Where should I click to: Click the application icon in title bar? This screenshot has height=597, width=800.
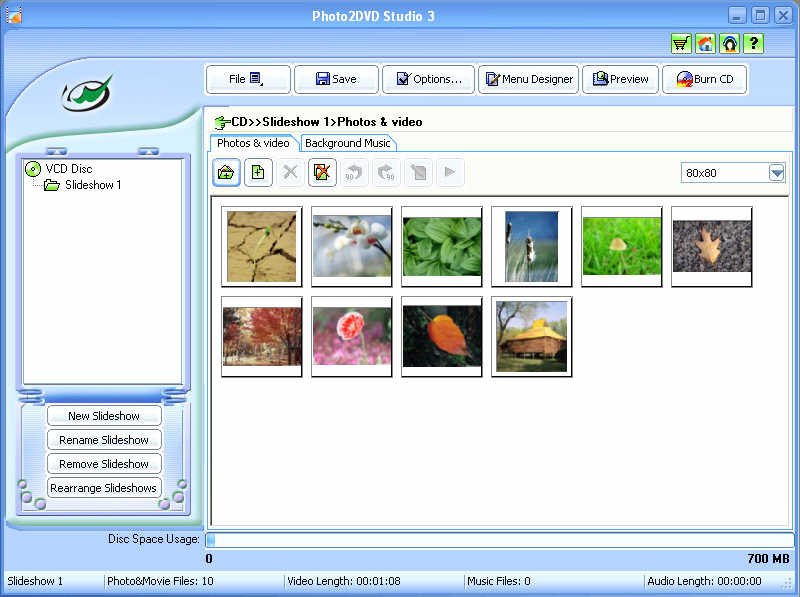click(x=14, y=15)
